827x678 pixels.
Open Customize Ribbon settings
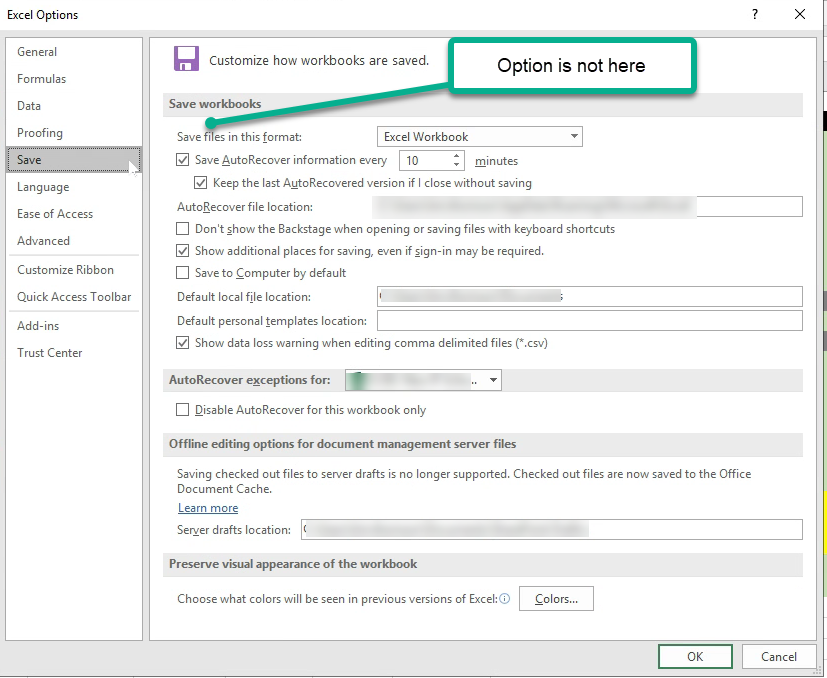tap(60, 269)
